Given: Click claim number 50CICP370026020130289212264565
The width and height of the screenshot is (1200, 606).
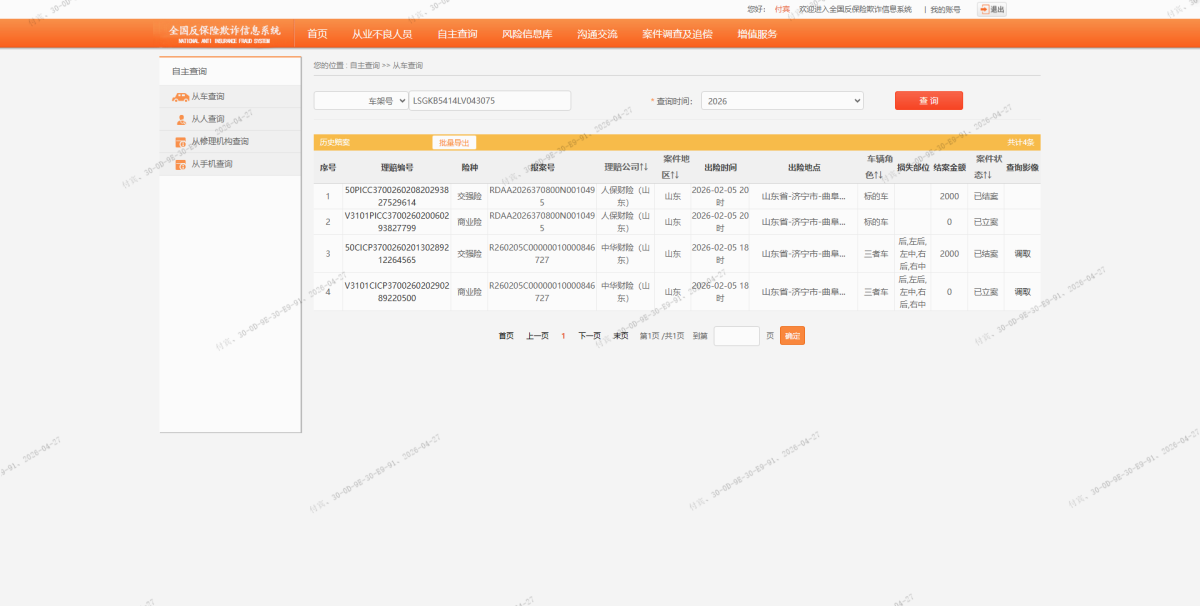Looking at the screenshot, I should 397,254.
